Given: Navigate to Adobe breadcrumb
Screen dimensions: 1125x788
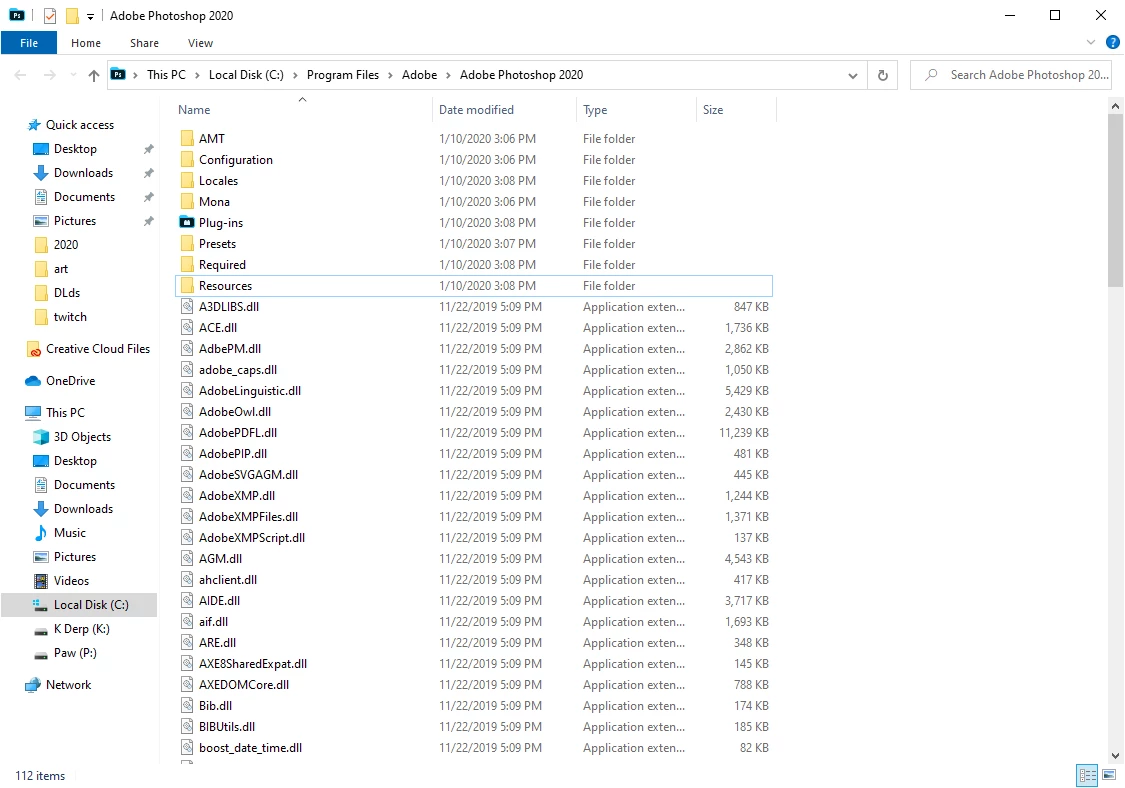Looking at the screenshot, I should [x=420, y=75].
